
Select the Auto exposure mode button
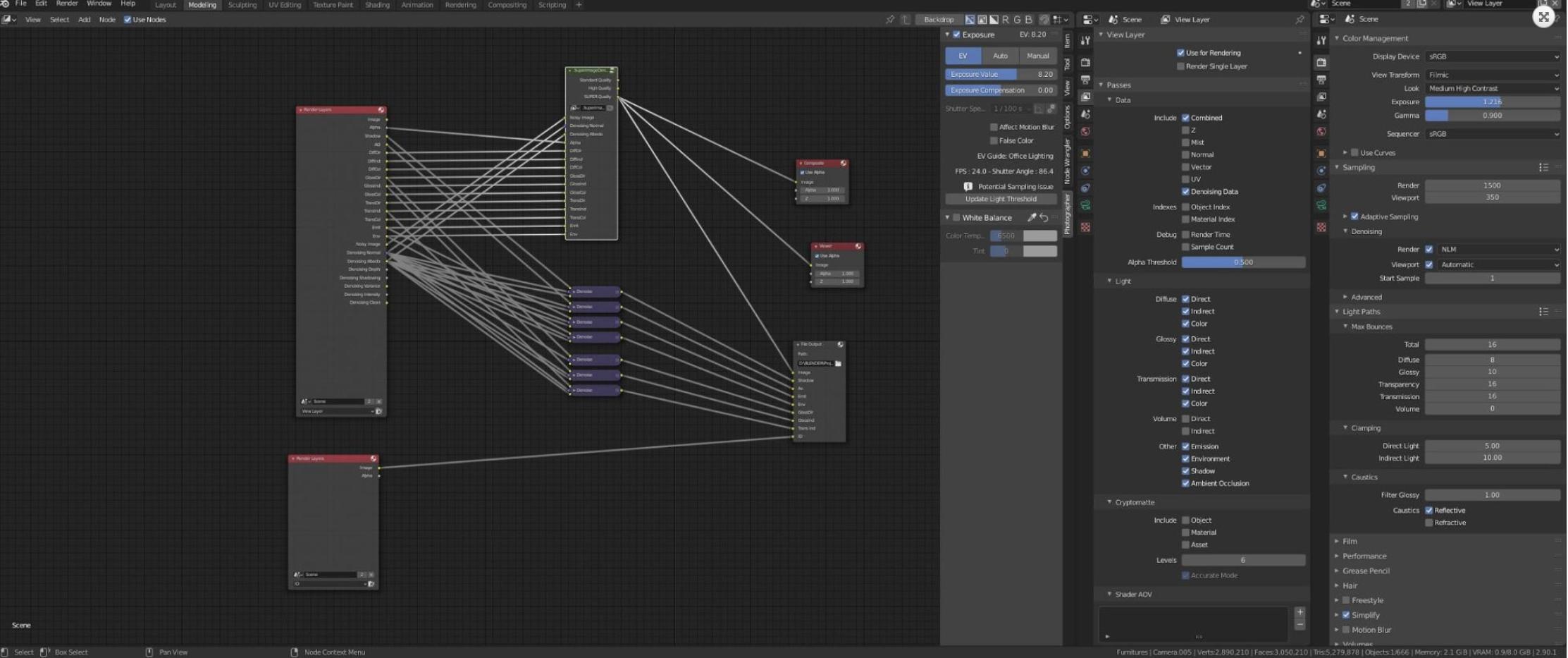coord(1000,56)
